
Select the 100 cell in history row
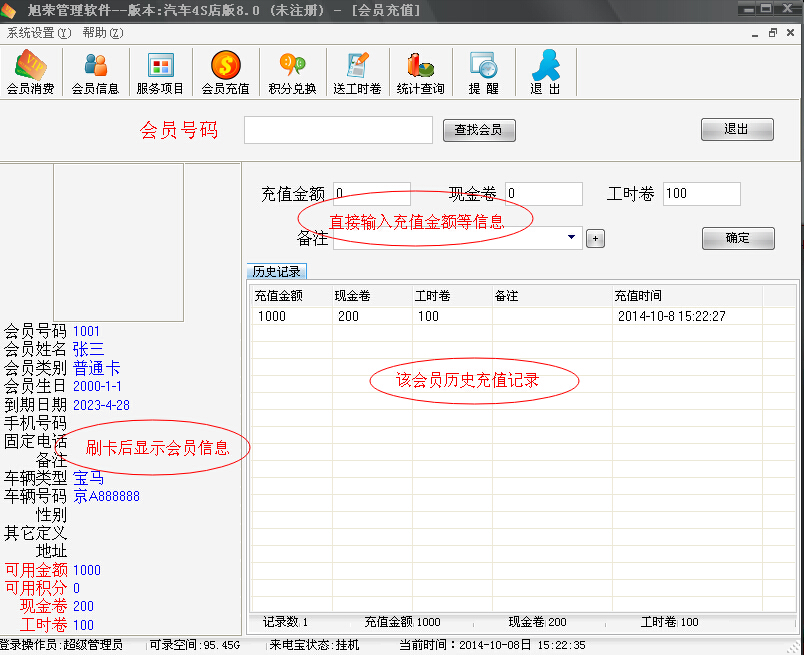click(452, 316)
